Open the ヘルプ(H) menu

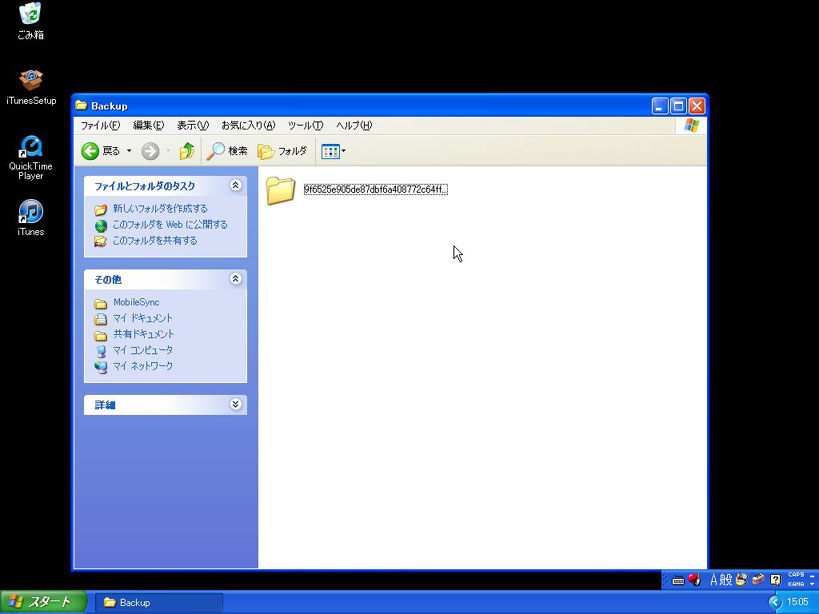354,125
